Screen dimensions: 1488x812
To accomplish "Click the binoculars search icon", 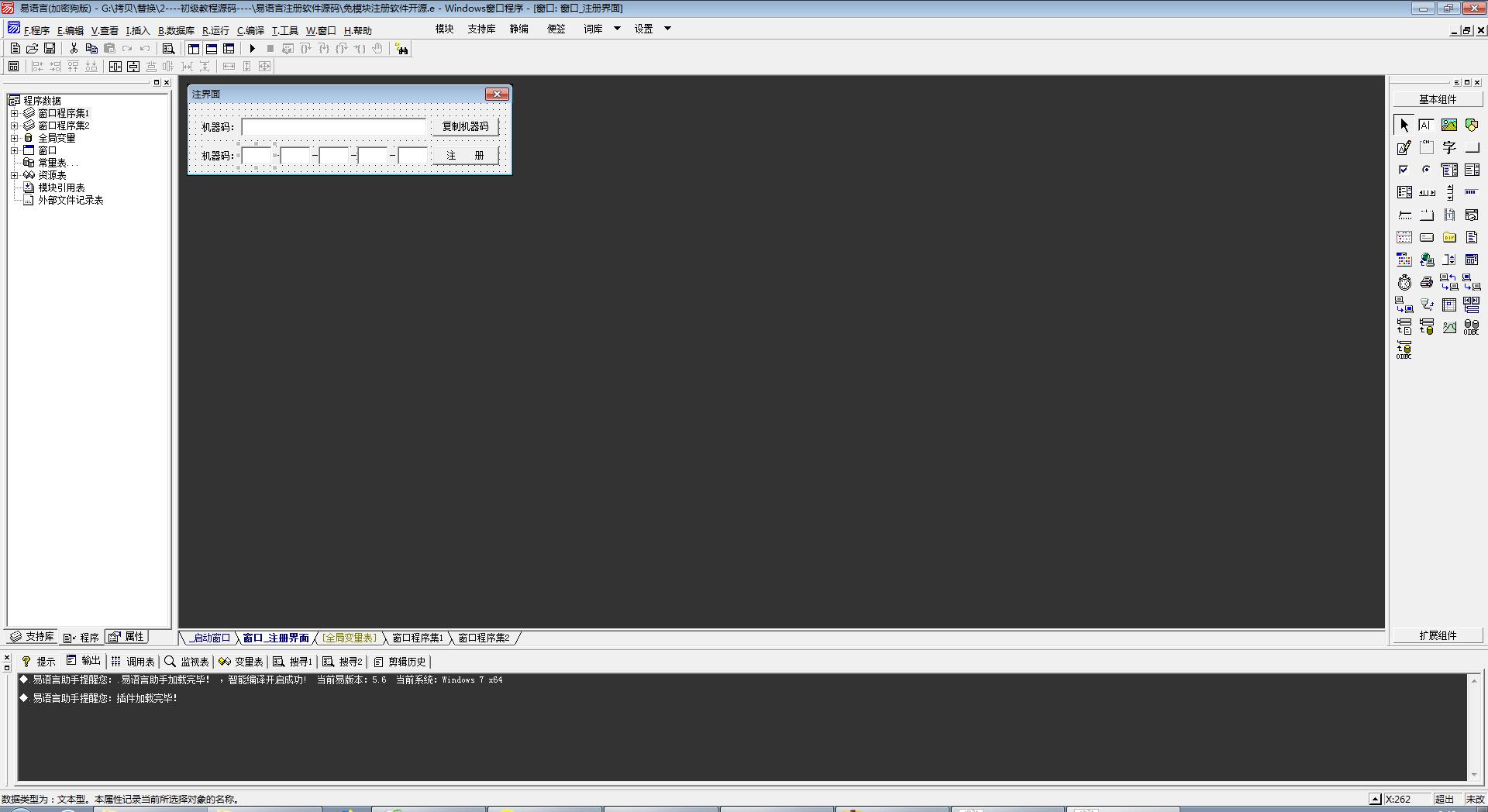I will pyautogui.click(x=401, y=49).
